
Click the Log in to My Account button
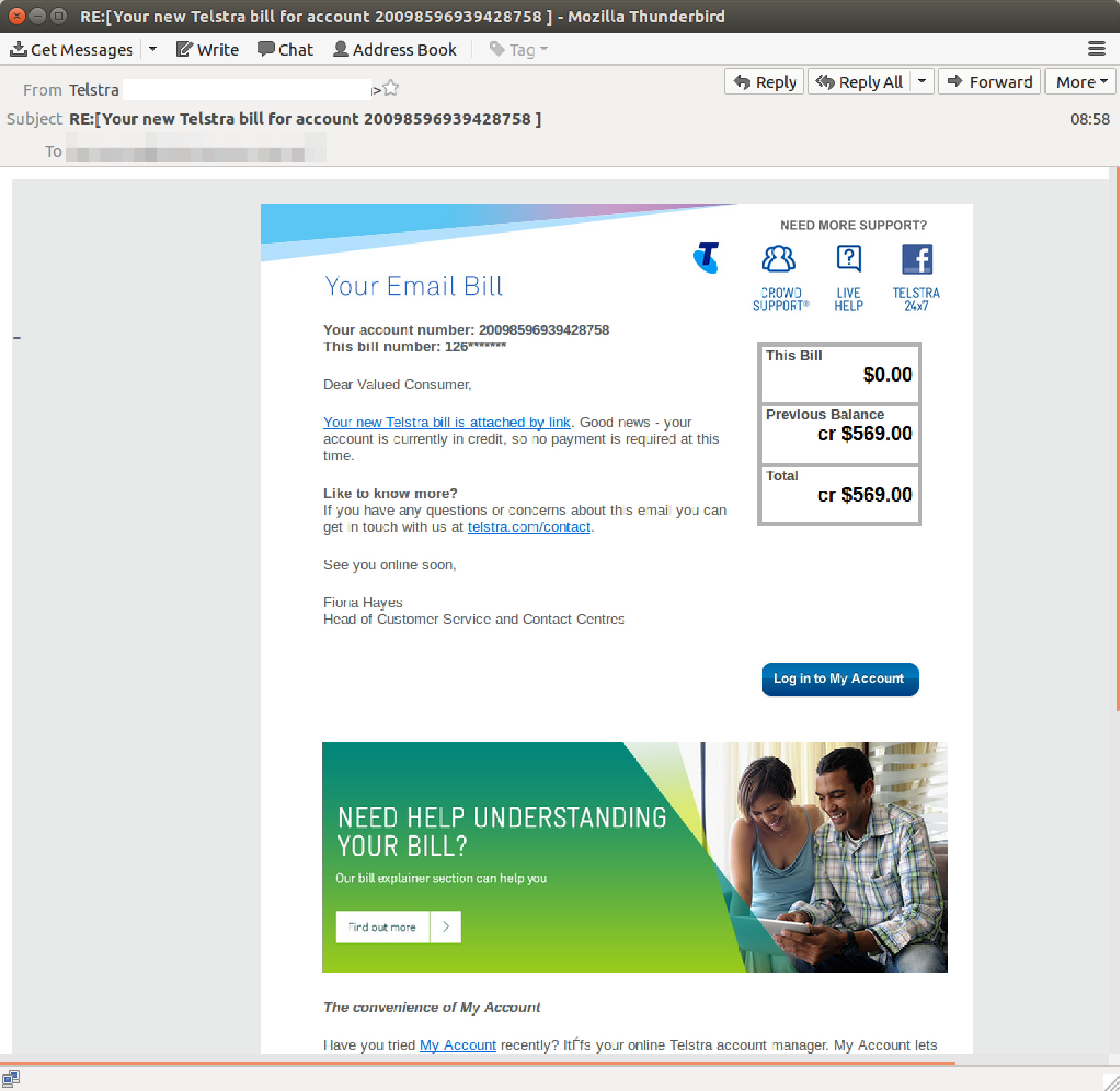(x=839, y=678)
